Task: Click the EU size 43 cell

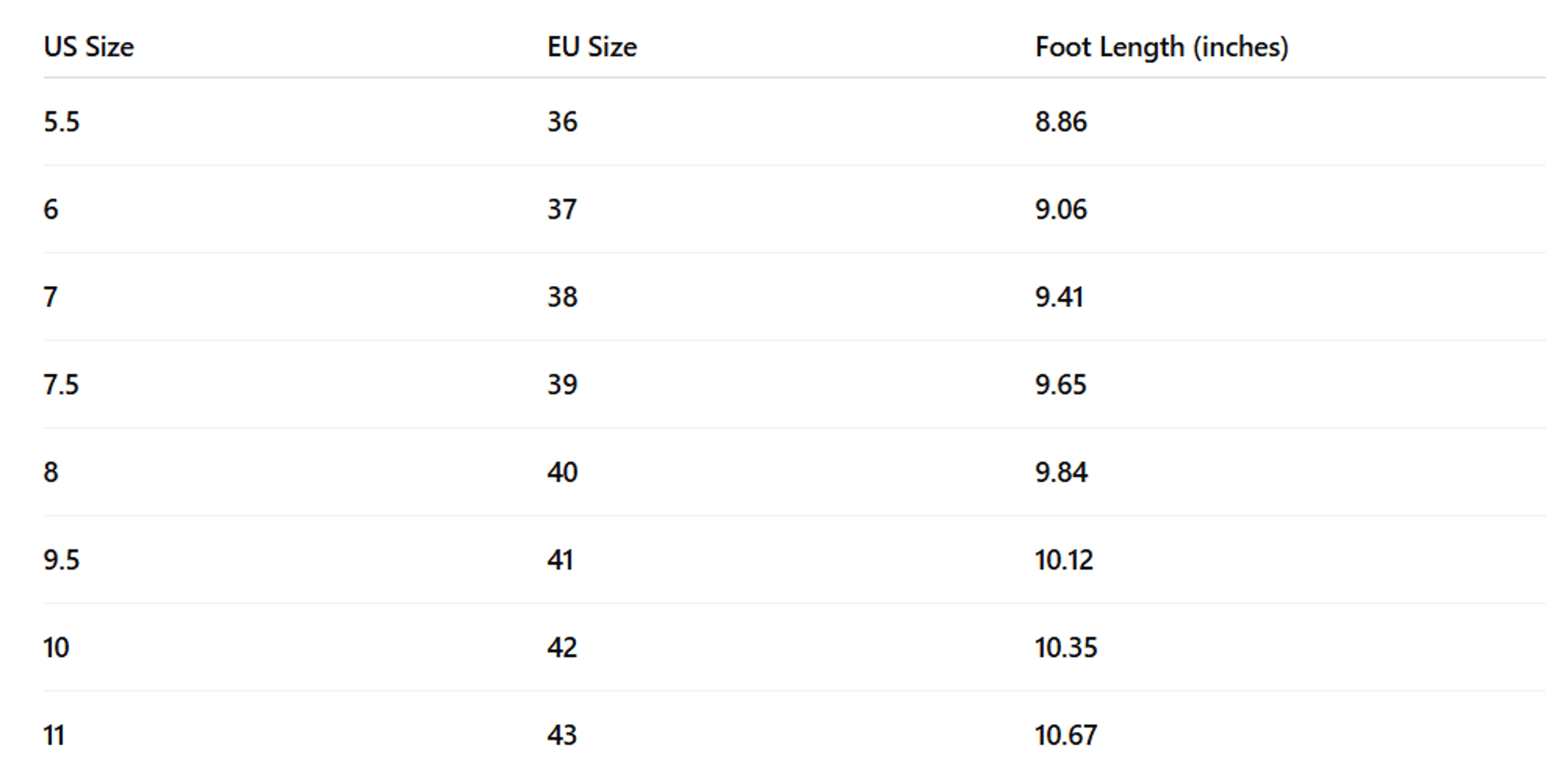Action: (562, 735)
